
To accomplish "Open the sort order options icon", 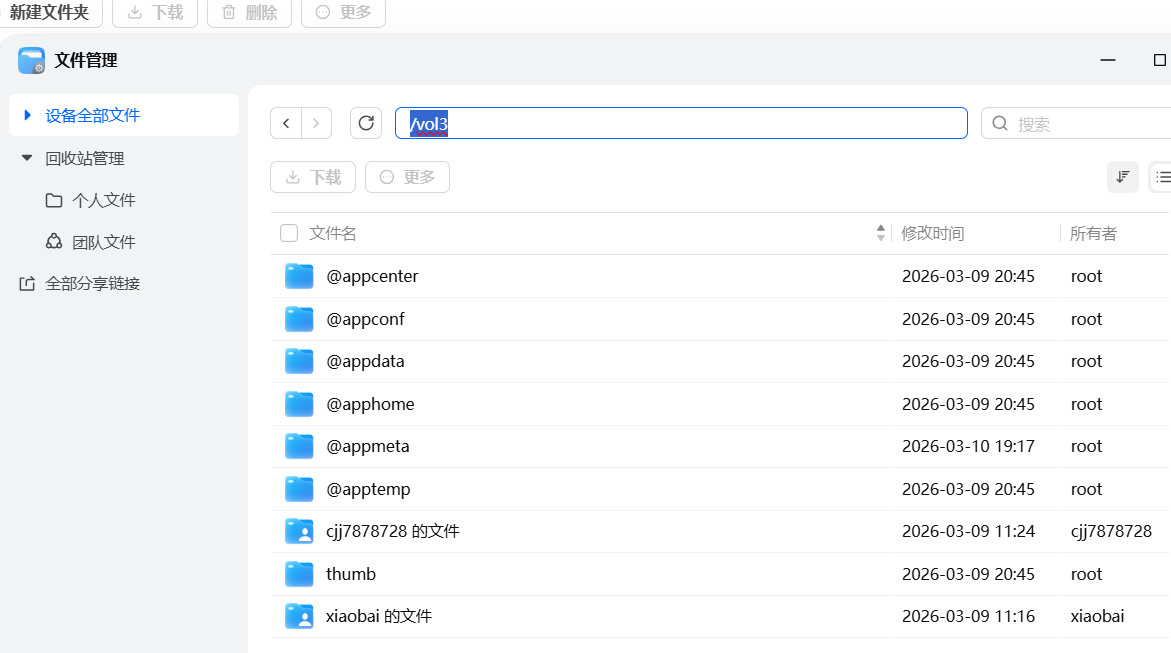I will point(1122,177).
